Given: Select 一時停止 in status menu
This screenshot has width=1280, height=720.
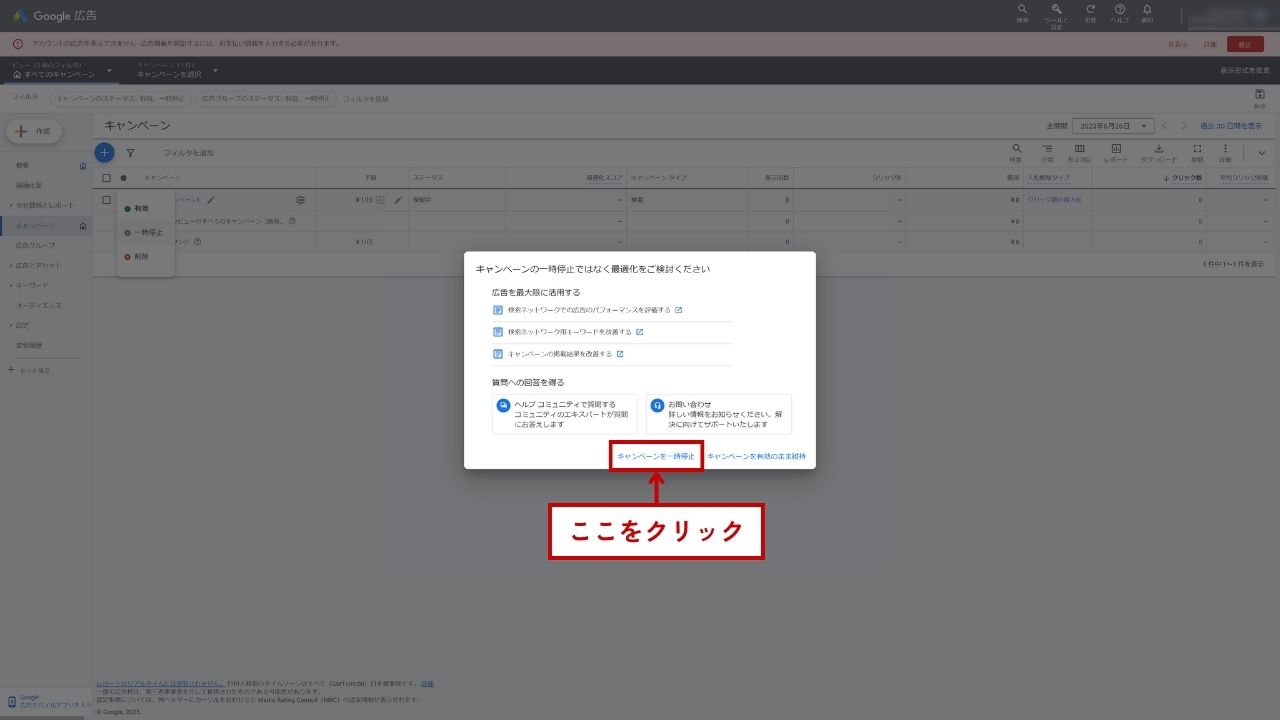Looking at the screenshot, I should coord(145,232).
